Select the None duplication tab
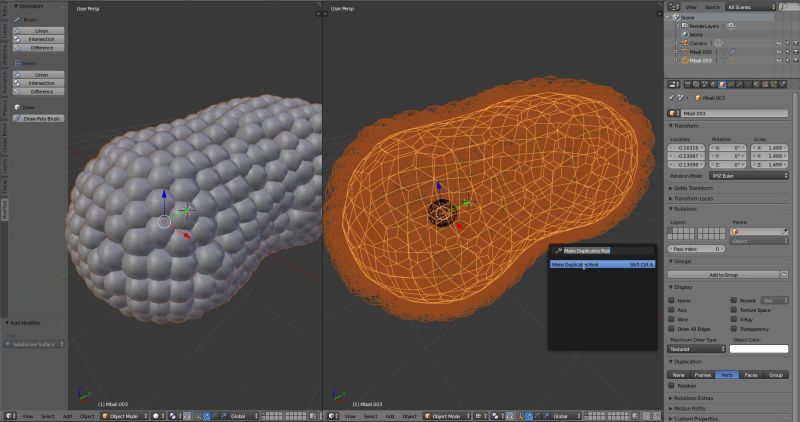This screenshot has height=422, width=800. (679, 375)
